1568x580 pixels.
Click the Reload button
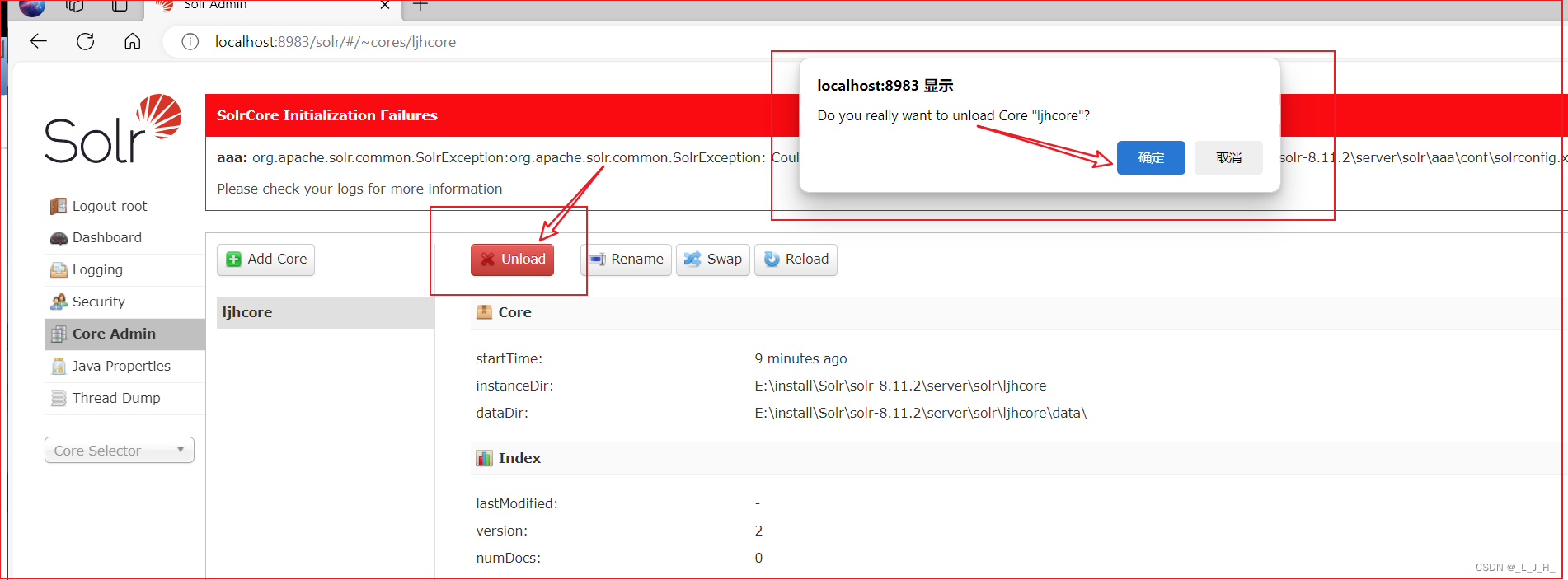tap(796, 260)
